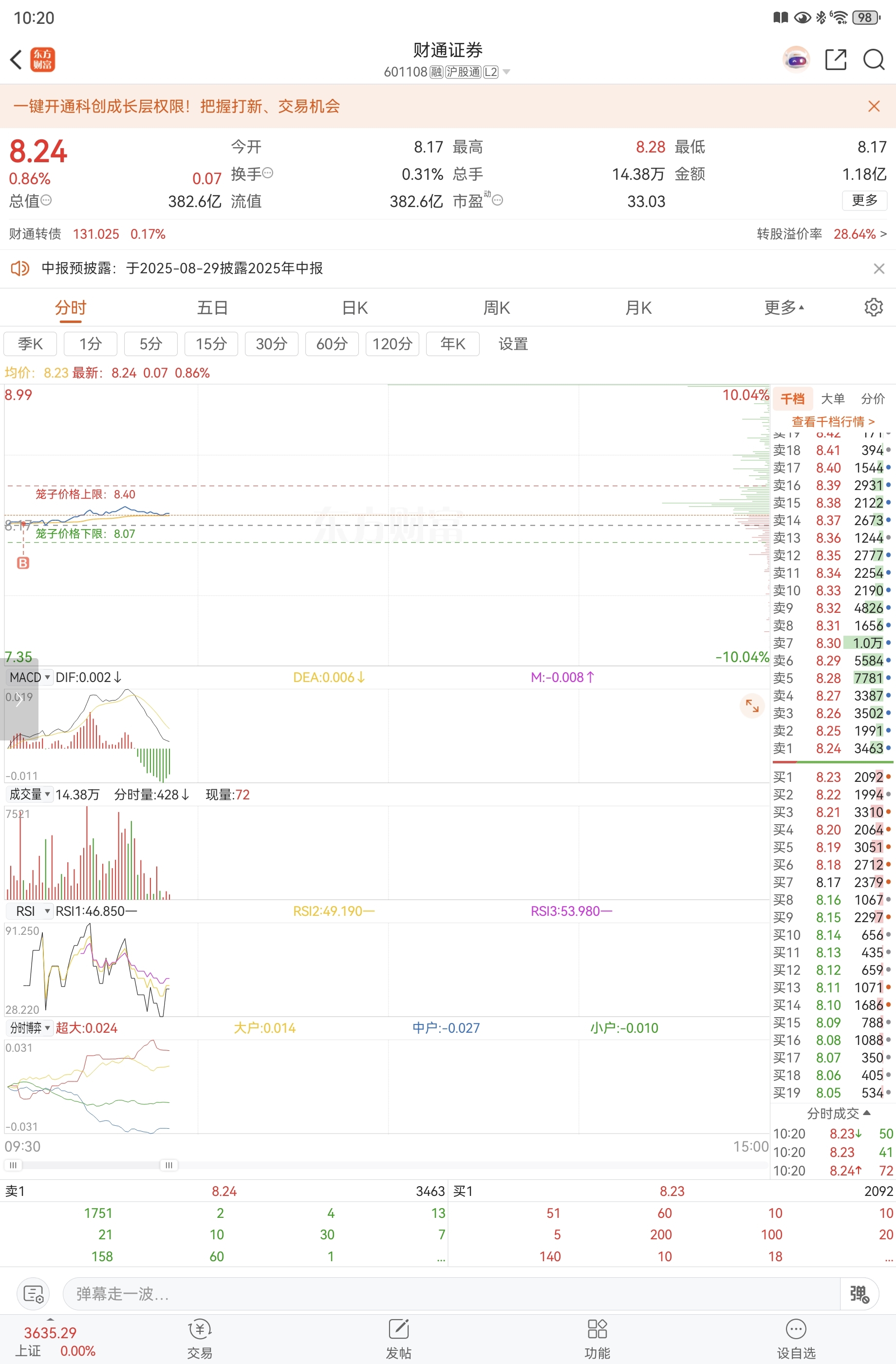The image size is (896, 1364).
Task: Open the MACD indicator dropdown
Action: coord(29,678)
